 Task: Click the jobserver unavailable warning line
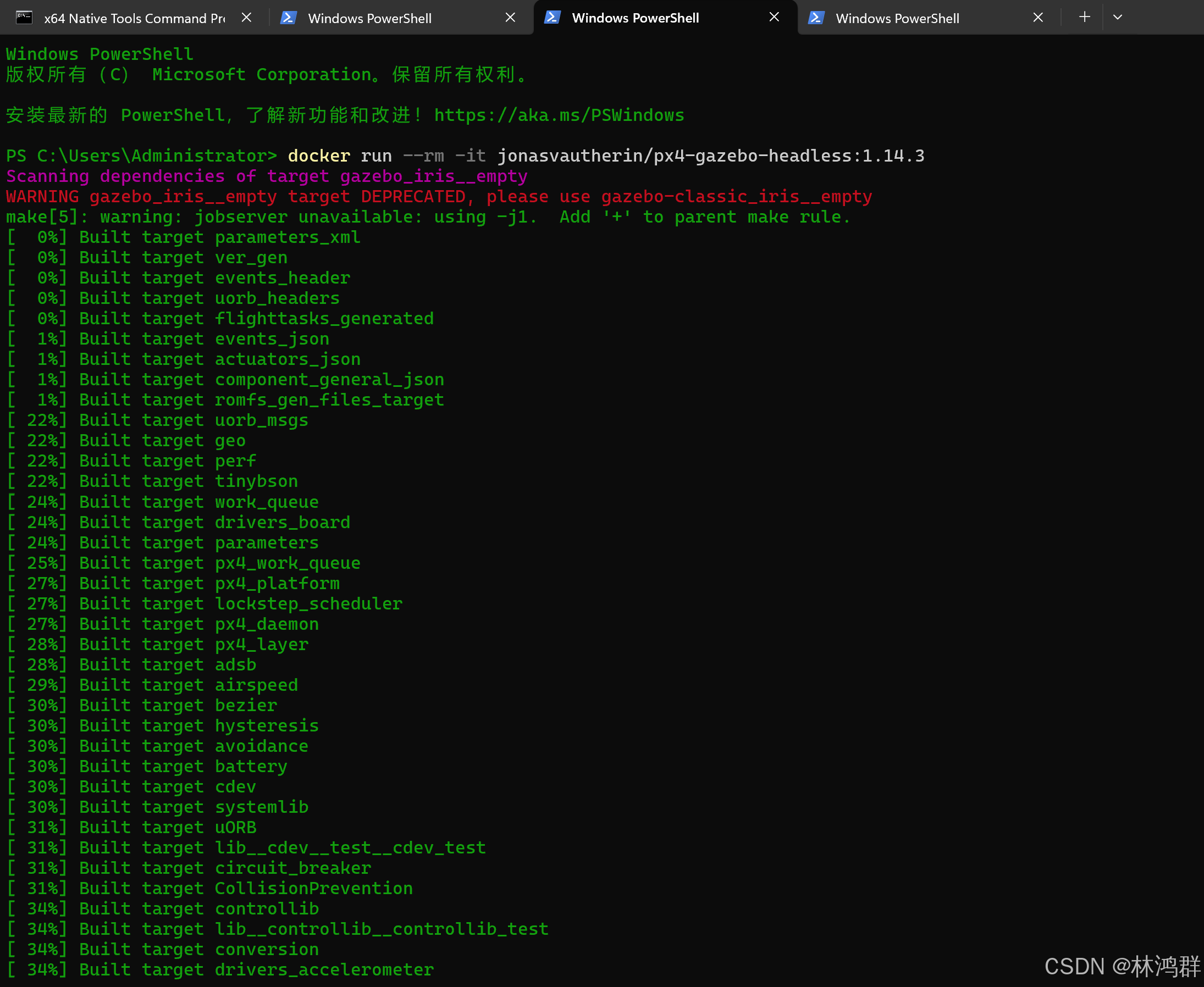(428, 217)
